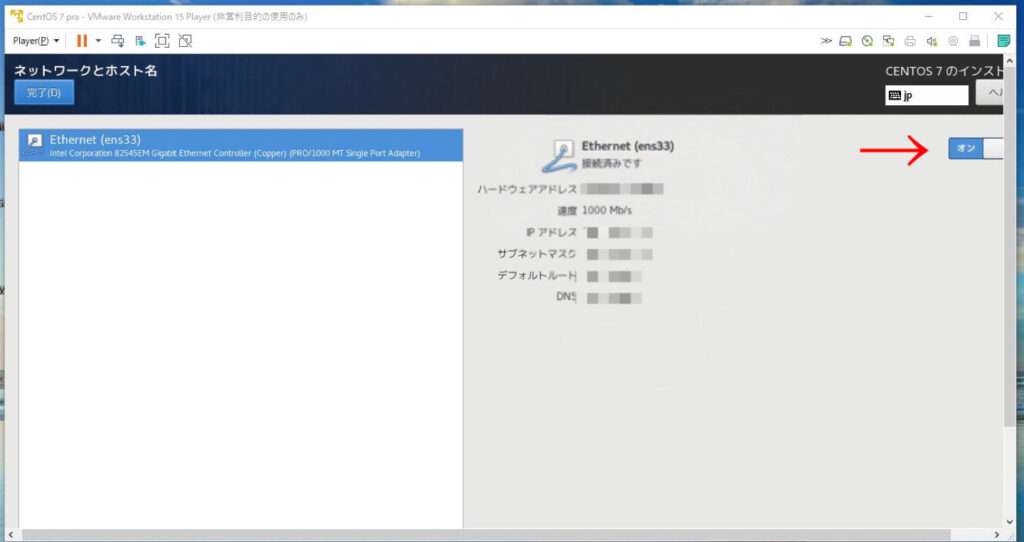Enter VMware full screen mode
This screenshot has width=1024, height=542.
click(162, 40)
